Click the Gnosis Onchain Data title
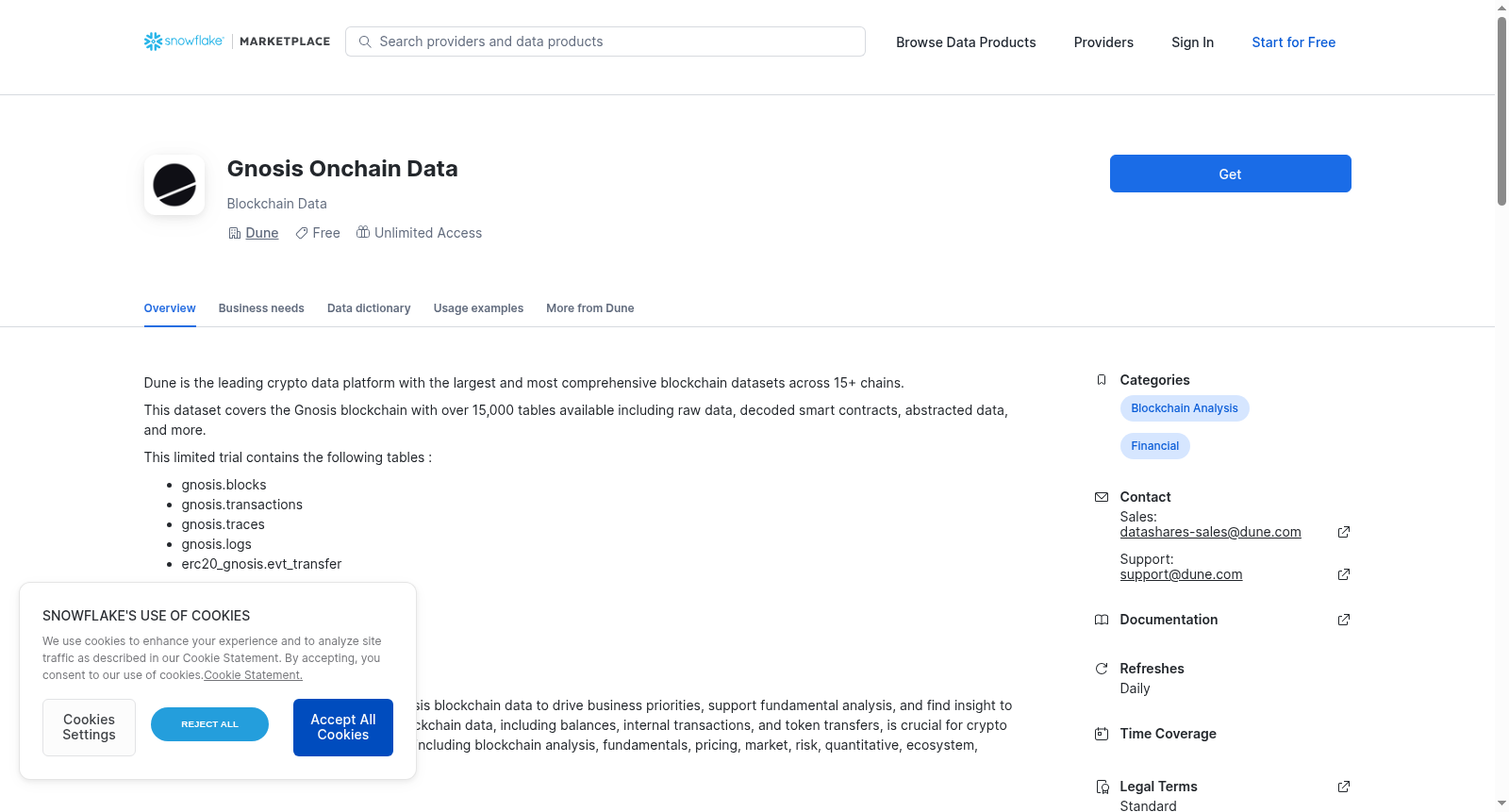Viewport: 1509px width, 812px height. pos(342,169)
